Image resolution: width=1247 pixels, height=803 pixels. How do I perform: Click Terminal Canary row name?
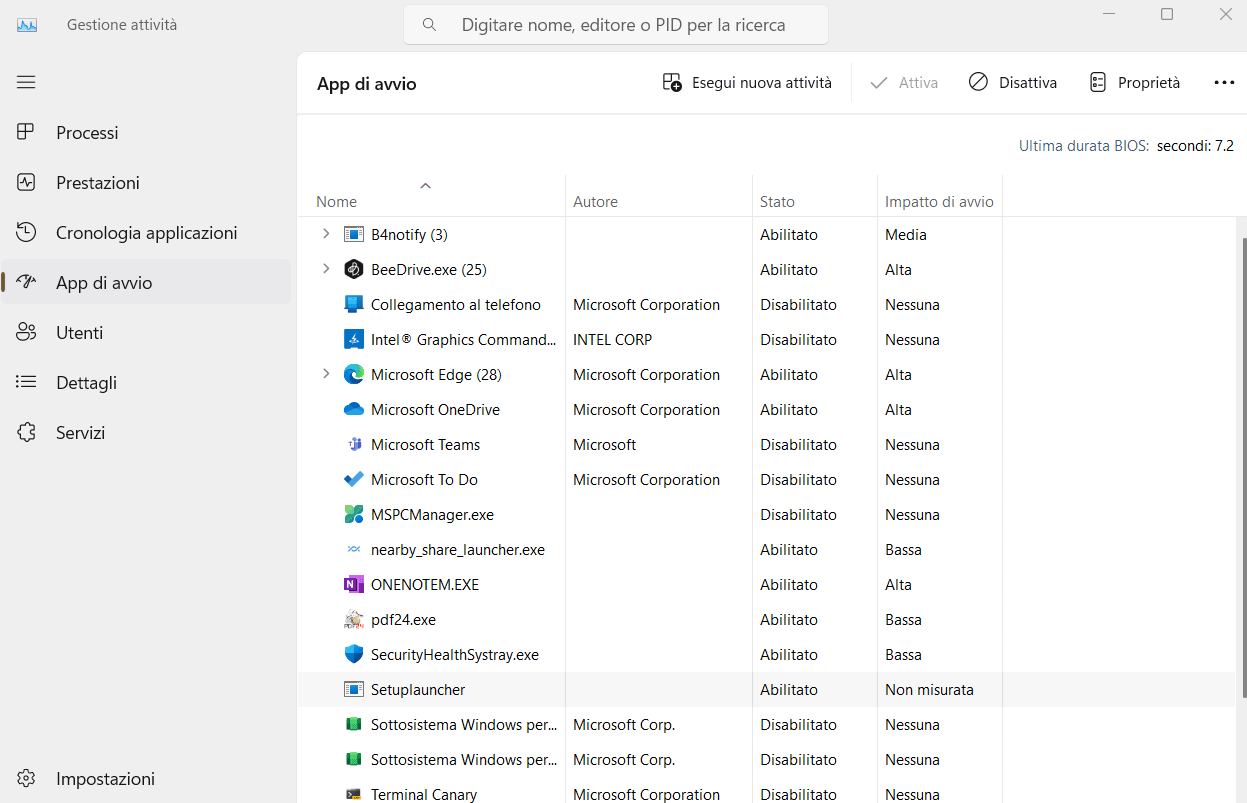424,795
